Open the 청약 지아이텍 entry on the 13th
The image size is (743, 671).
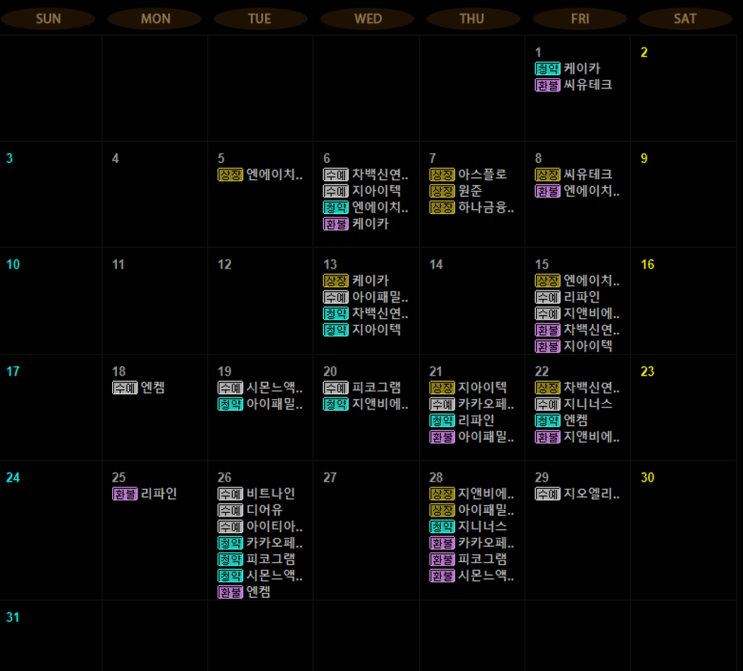tap(362, 330)
